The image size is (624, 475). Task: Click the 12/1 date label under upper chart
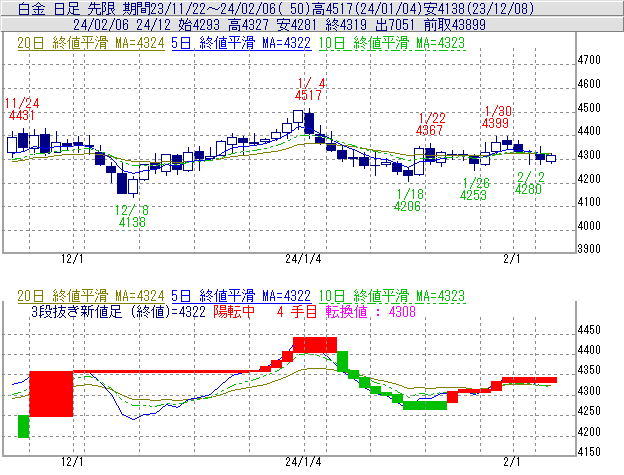tap(72, 259)
